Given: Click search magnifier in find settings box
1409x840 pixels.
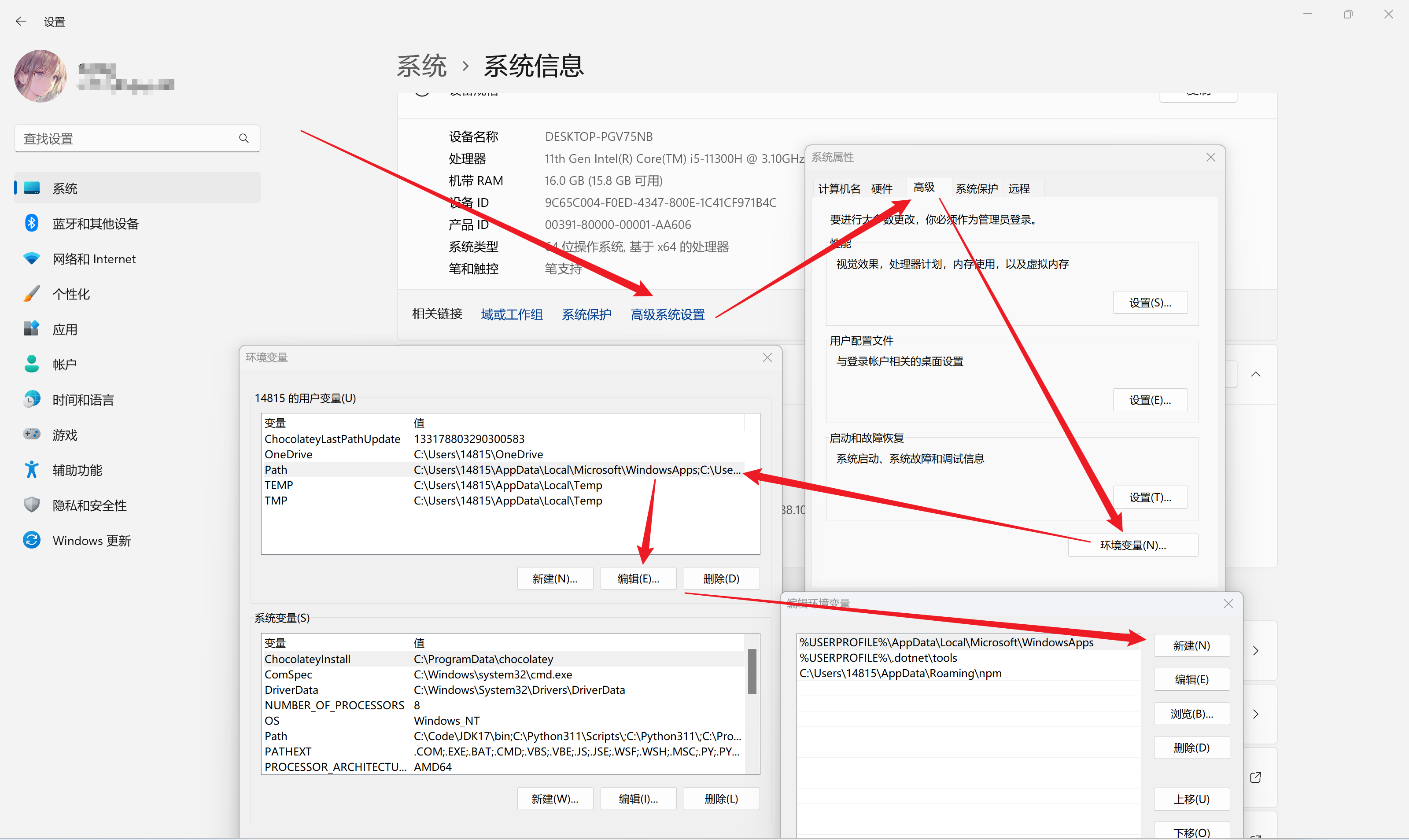Looking at the screenshot, I should 244,138.
